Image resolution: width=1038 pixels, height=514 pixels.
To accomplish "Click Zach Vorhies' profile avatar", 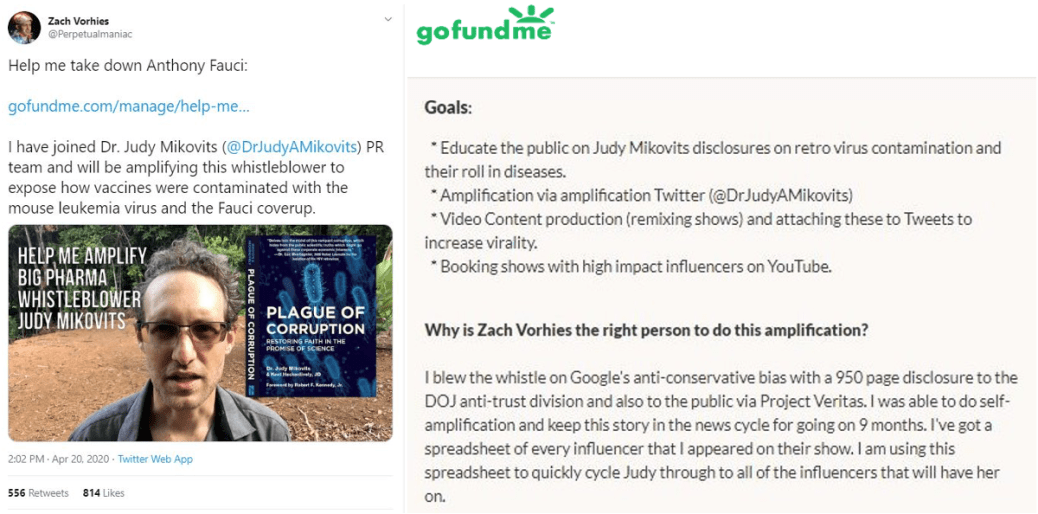I will [24, 27].
